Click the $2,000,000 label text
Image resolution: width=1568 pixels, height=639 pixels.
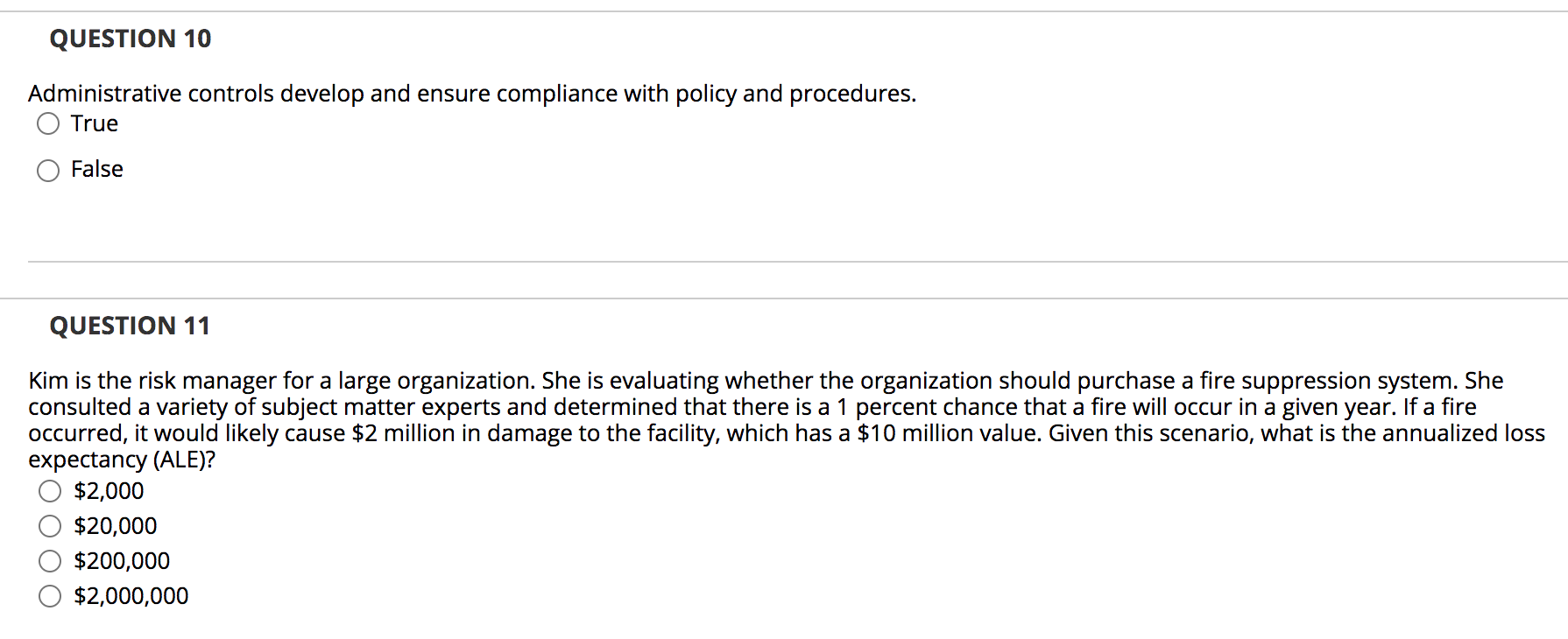pos(130,596)
